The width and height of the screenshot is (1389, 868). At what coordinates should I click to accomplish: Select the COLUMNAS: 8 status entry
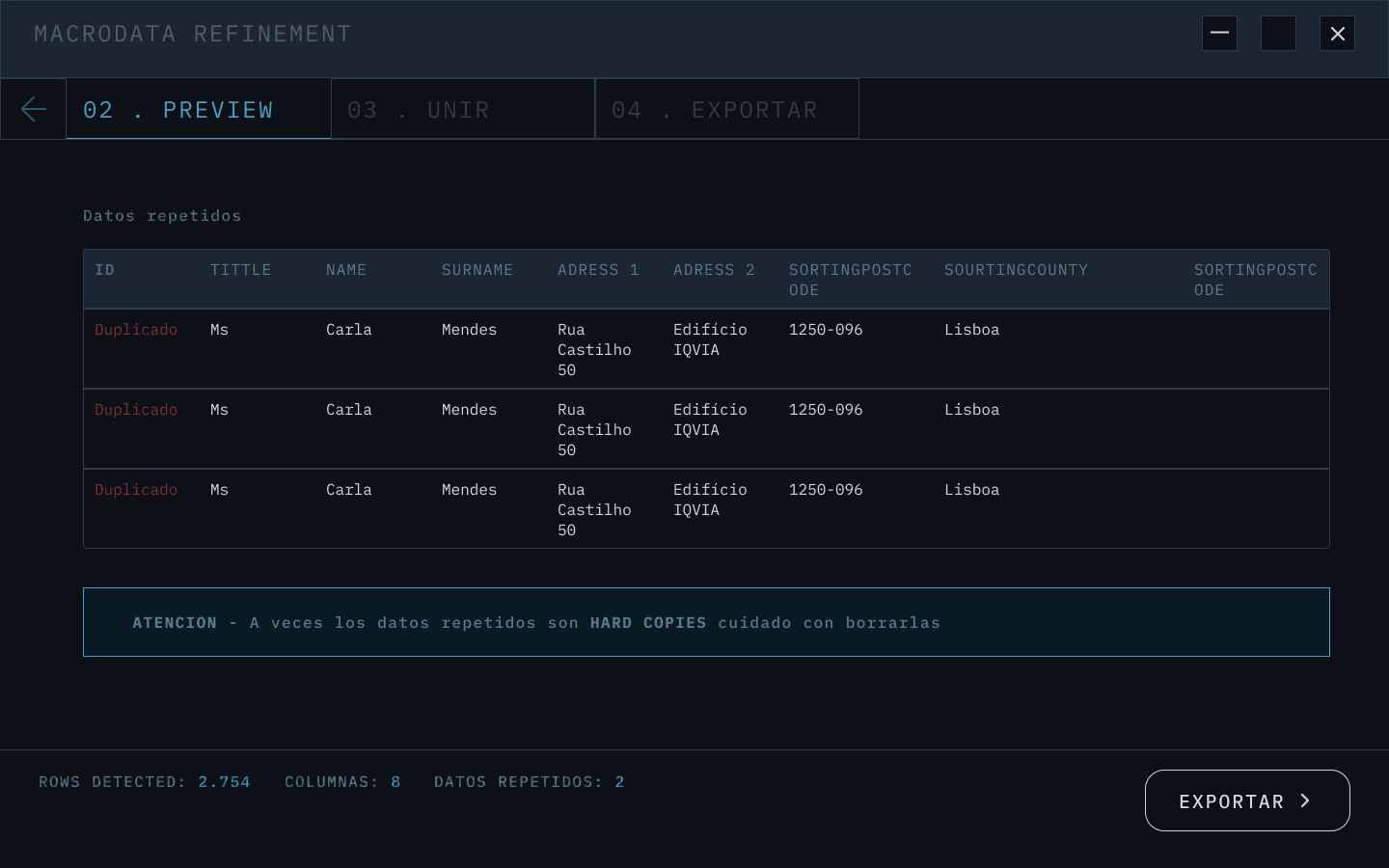[x=342, y=782]
